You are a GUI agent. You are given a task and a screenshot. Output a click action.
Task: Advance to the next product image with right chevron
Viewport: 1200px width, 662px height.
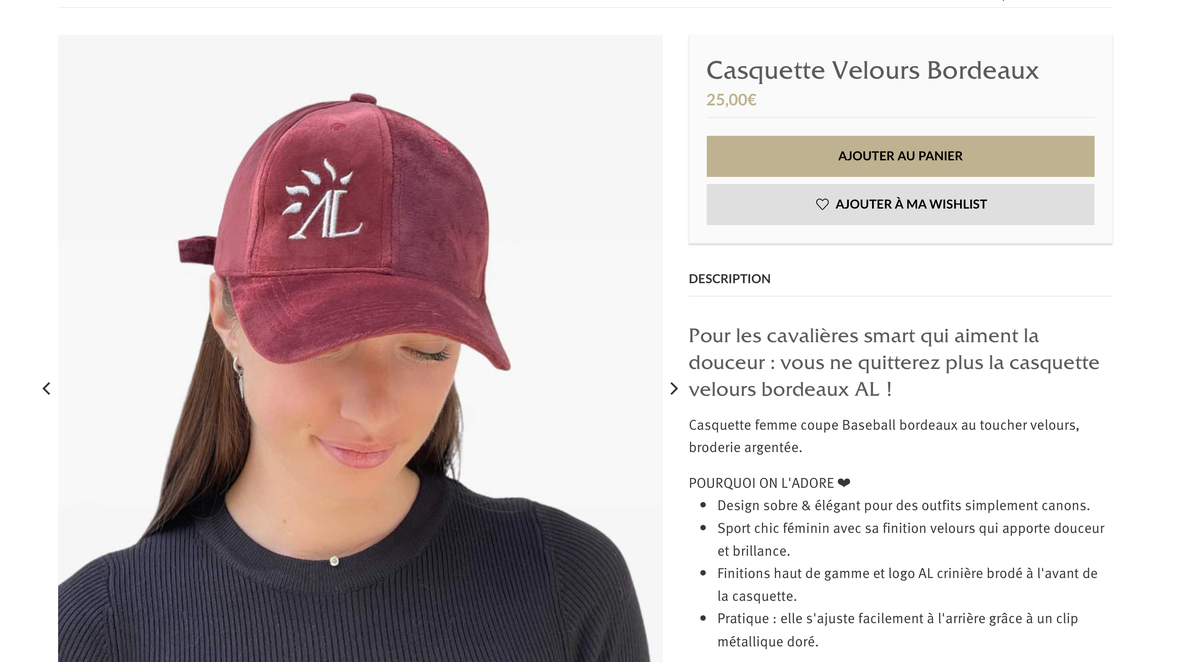(674, 388)
